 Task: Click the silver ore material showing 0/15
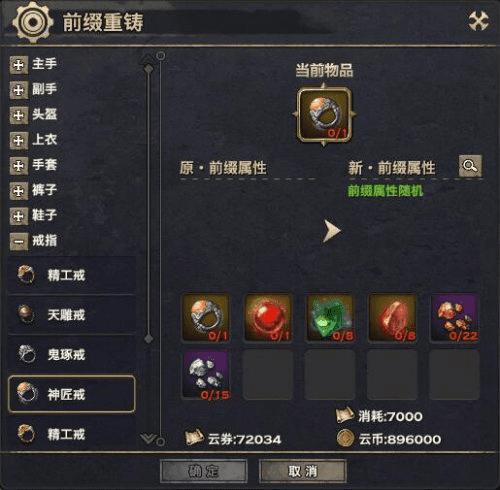[x=206, y=375]
